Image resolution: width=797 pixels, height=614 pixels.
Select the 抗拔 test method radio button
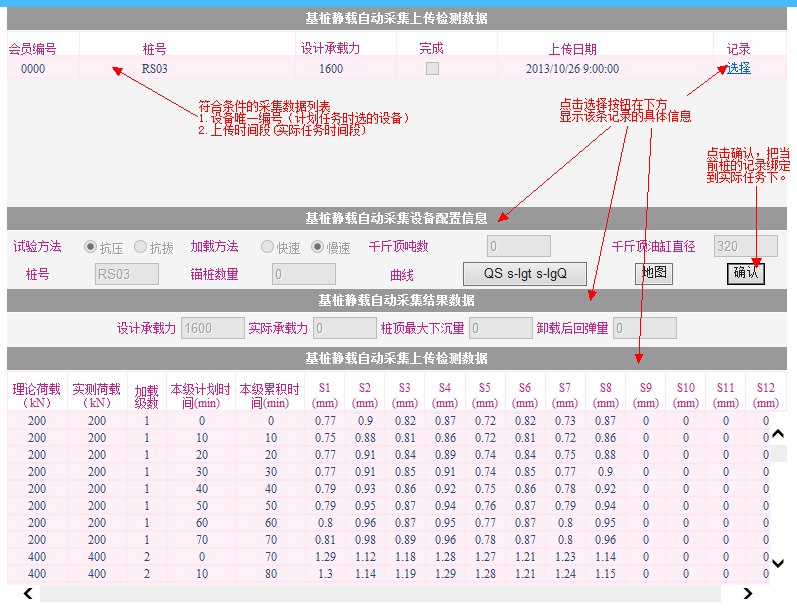(x=140, y=246)
